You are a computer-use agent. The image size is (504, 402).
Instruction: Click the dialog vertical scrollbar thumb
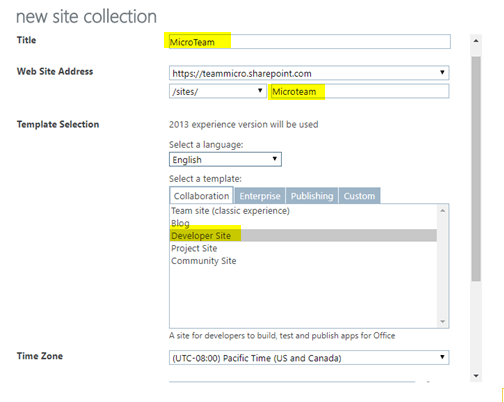pos(476,169)
